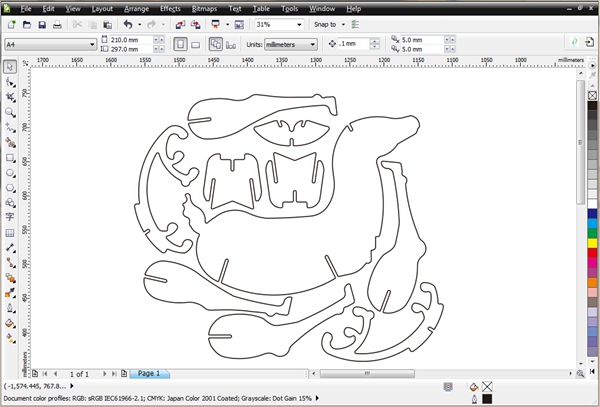600x407 pixels.
Task: Choose the Dimension tool
Action: [10, 247]
